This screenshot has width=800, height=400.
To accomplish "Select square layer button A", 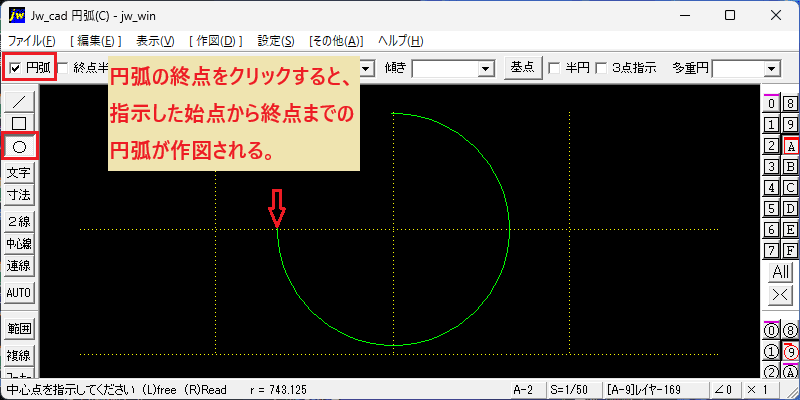I will (x=790, y=146).
